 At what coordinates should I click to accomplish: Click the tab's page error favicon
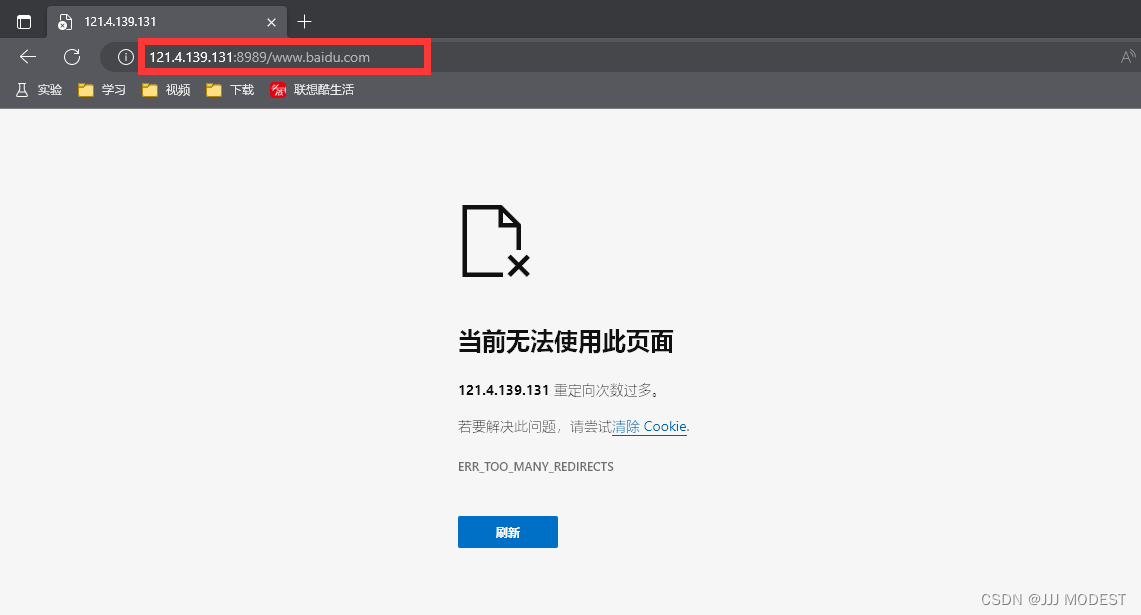(64, 22)
